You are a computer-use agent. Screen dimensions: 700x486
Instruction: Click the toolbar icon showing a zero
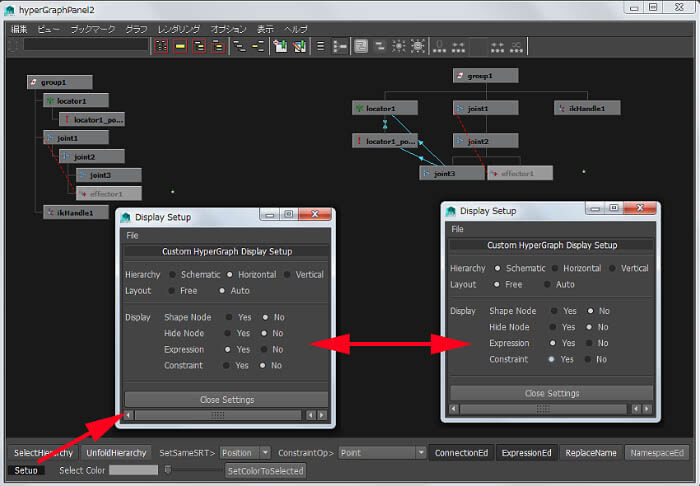[439, 46]
